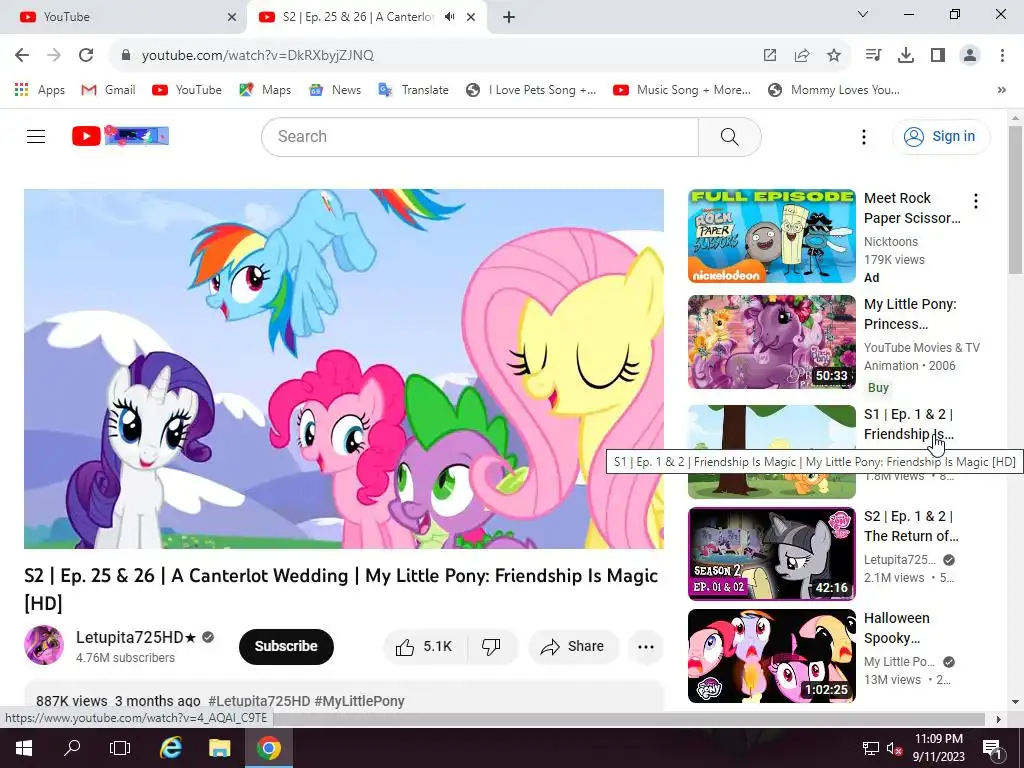Open more actions ellipsis under video
The image size is (1024, 768).
tap(646, 647)
